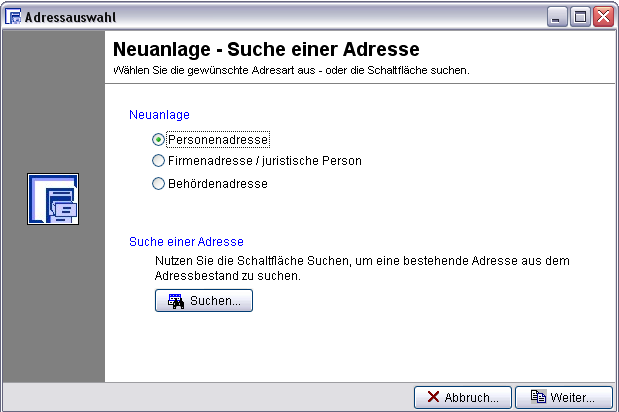Image resolution: width=619 pixels, height=412 pixels.
Task: Maximize the Adressauswahl window
Action: [x=580, y=17]
